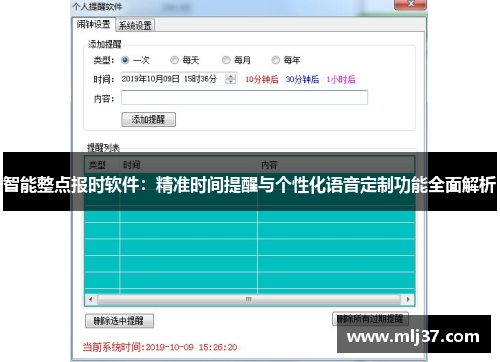Set reminder to 10分钟后

tap(262, 79)
